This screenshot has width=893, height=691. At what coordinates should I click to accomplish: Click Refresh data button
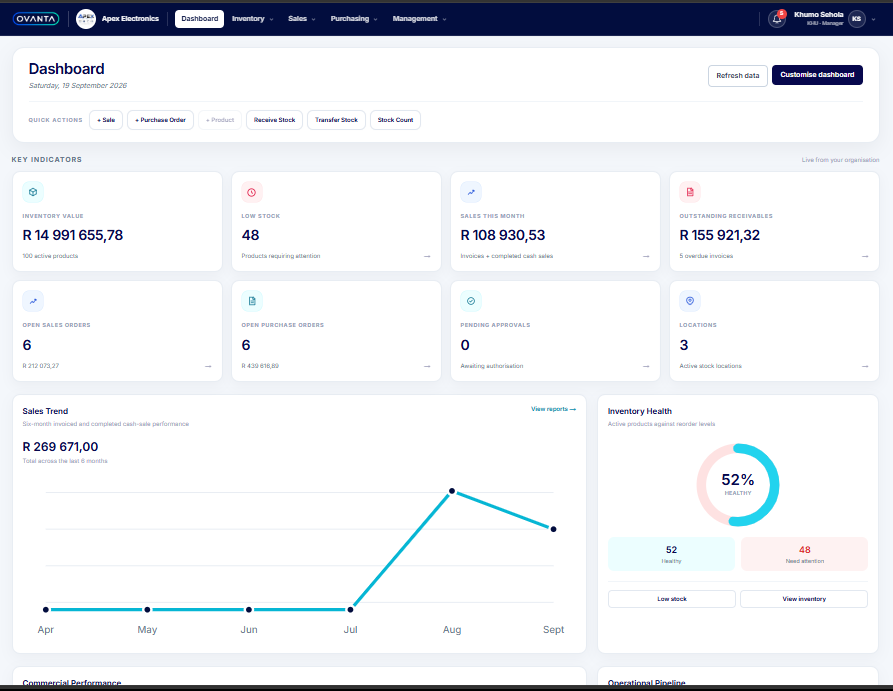(738, 76)
